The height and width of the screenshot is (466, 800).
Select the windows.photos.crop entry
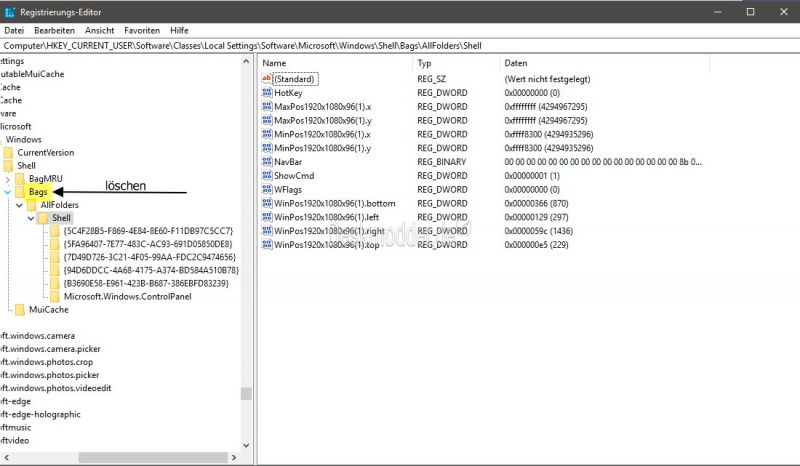tap(47, 362)
